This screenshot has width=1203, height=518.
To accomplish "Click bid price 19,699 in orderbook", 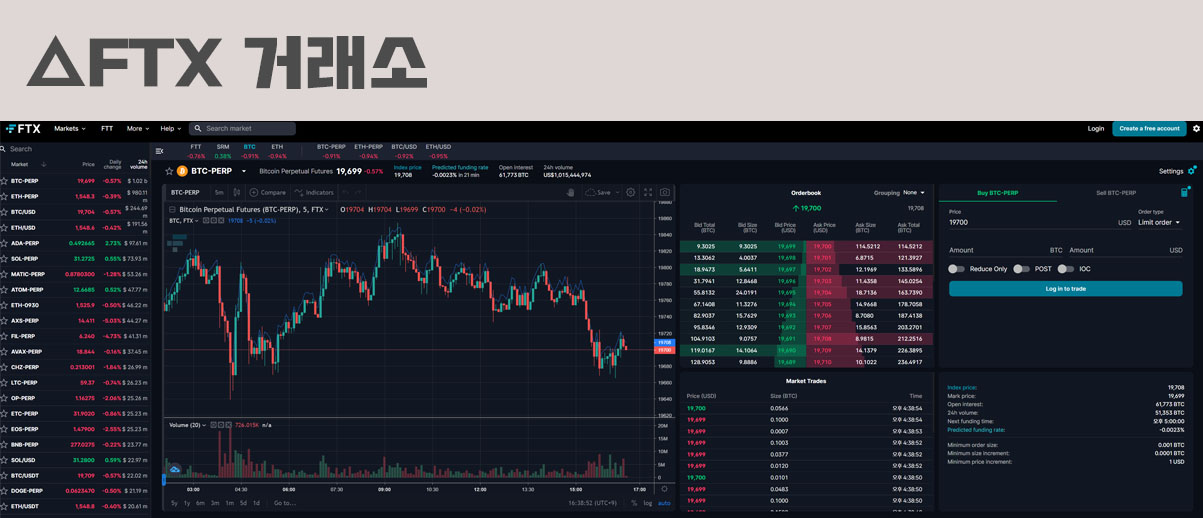I will [x=787, y=246].
